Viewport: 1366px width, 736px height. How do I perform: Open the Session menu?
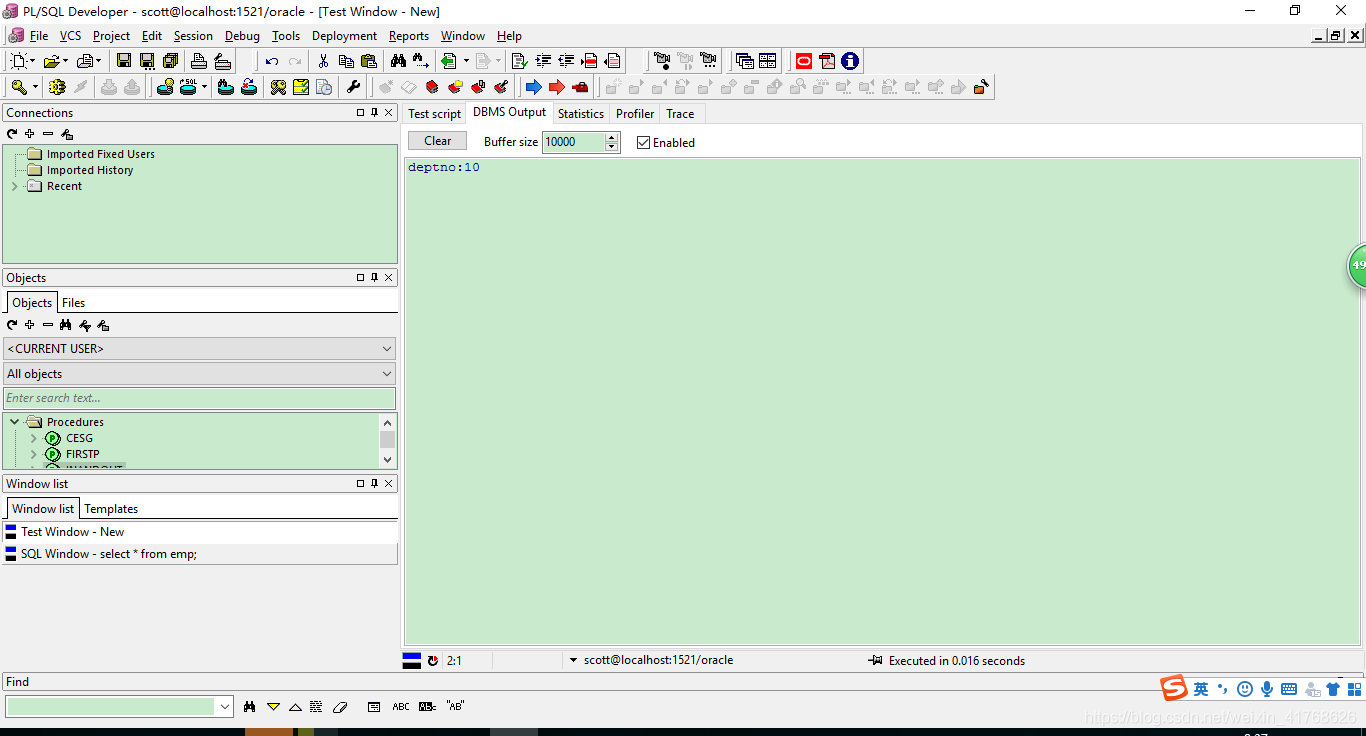(x=193, y=36)
